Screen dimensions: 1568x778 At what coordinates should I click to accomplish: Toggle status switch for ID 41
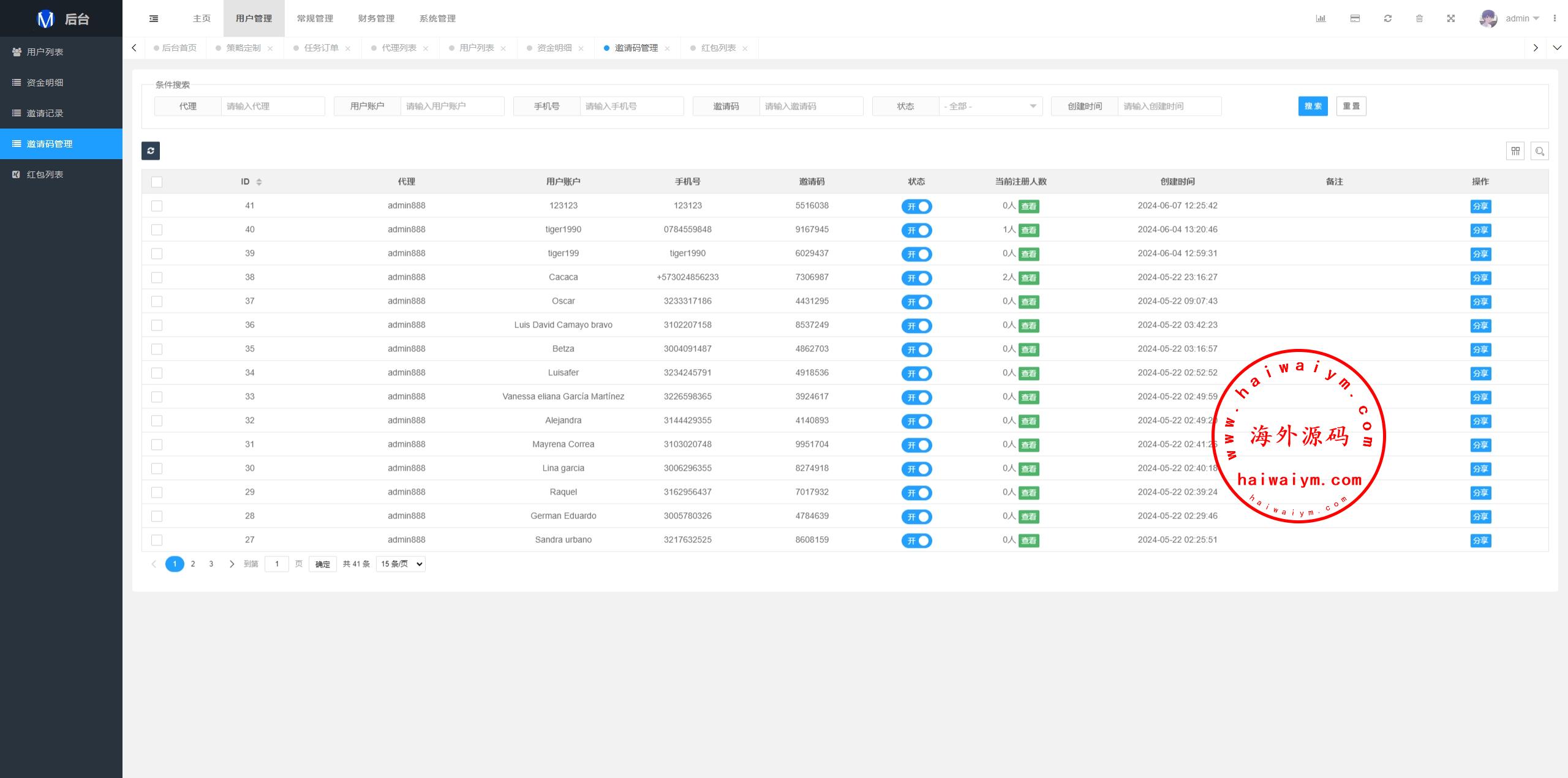point(916,206)
